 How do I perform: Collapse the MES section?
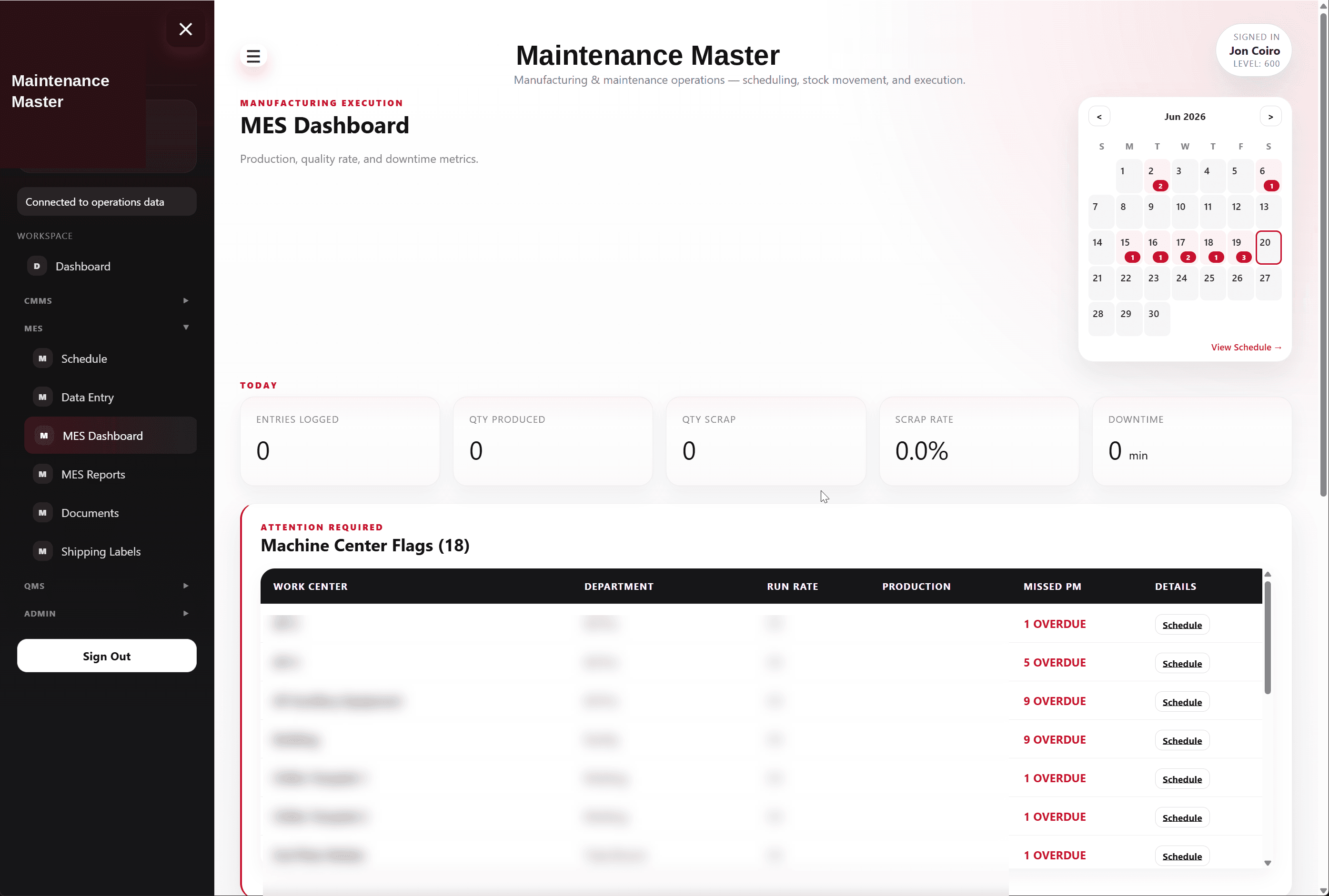[x=107, y=328]
